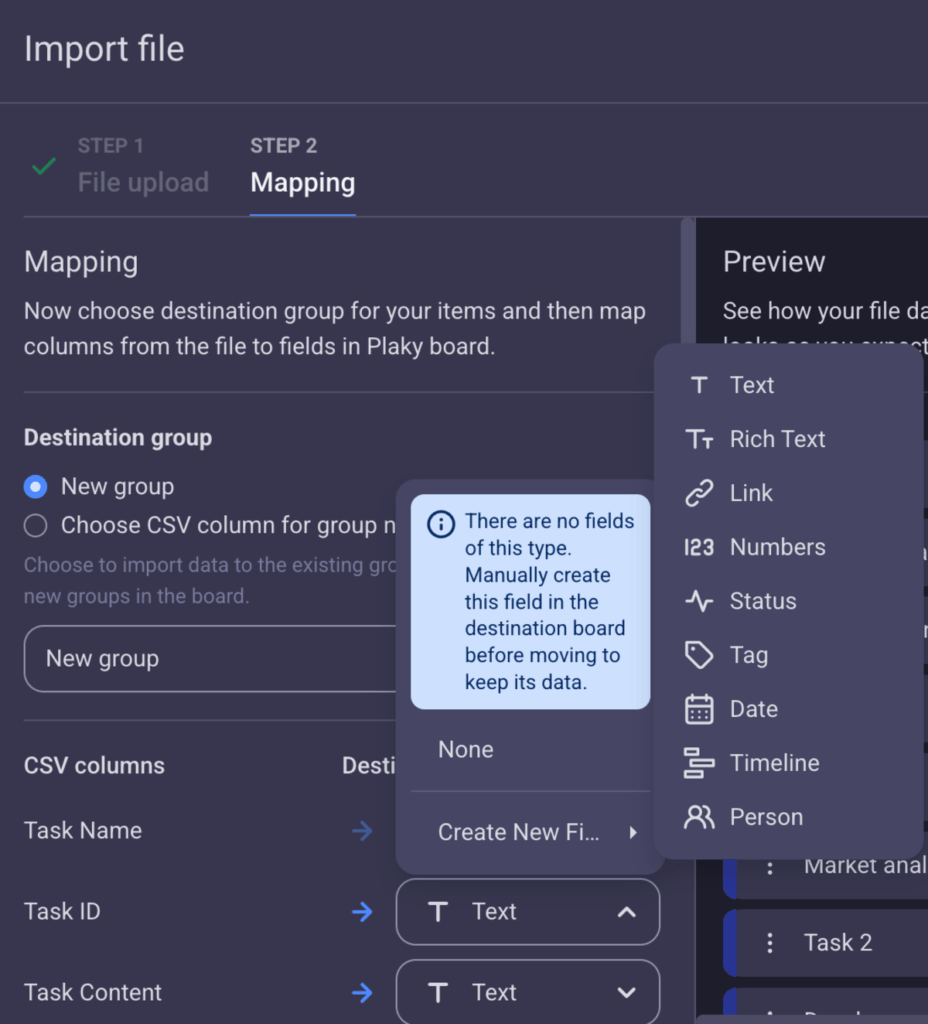Select the Status pulse icon
The image size is (928, 1024).
(700, 601)
